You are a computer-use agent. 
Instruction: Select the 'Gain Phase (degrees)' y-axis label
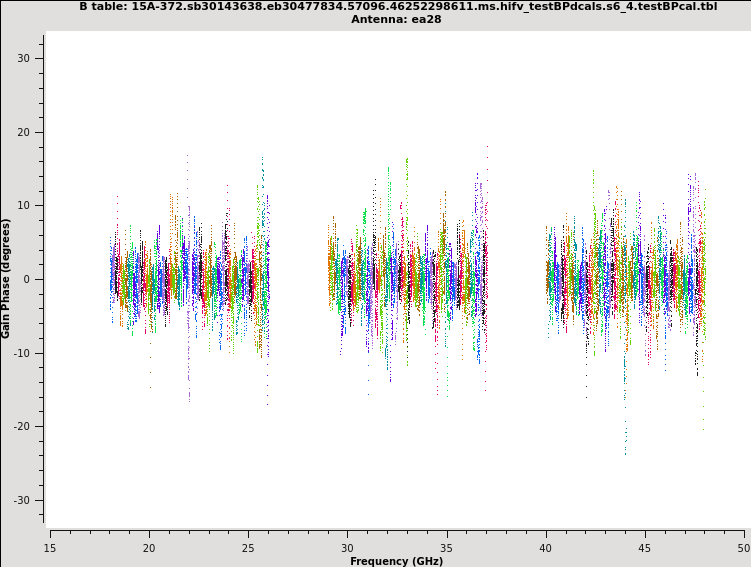tap(7, 278)
